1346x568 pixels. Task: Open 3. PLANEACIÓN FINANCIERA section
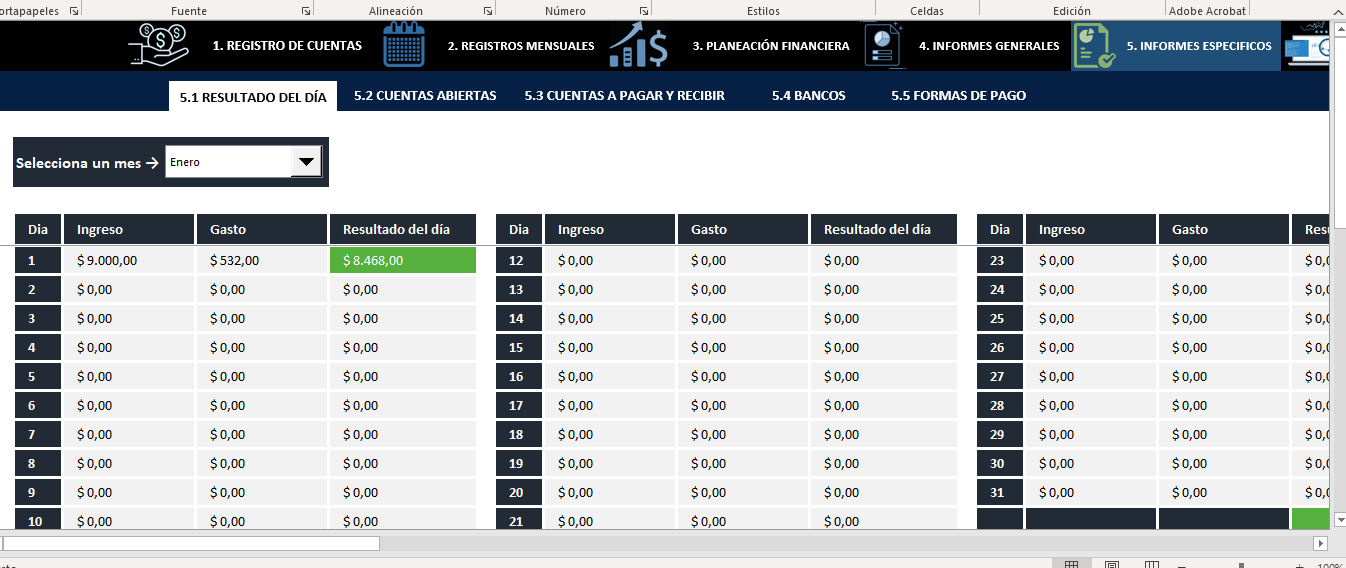[771, 46]
